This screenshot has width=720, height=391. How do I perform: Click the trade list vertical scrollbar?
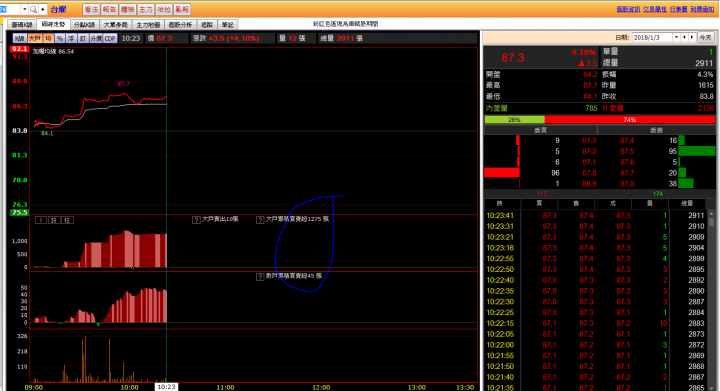coord(711,301)
